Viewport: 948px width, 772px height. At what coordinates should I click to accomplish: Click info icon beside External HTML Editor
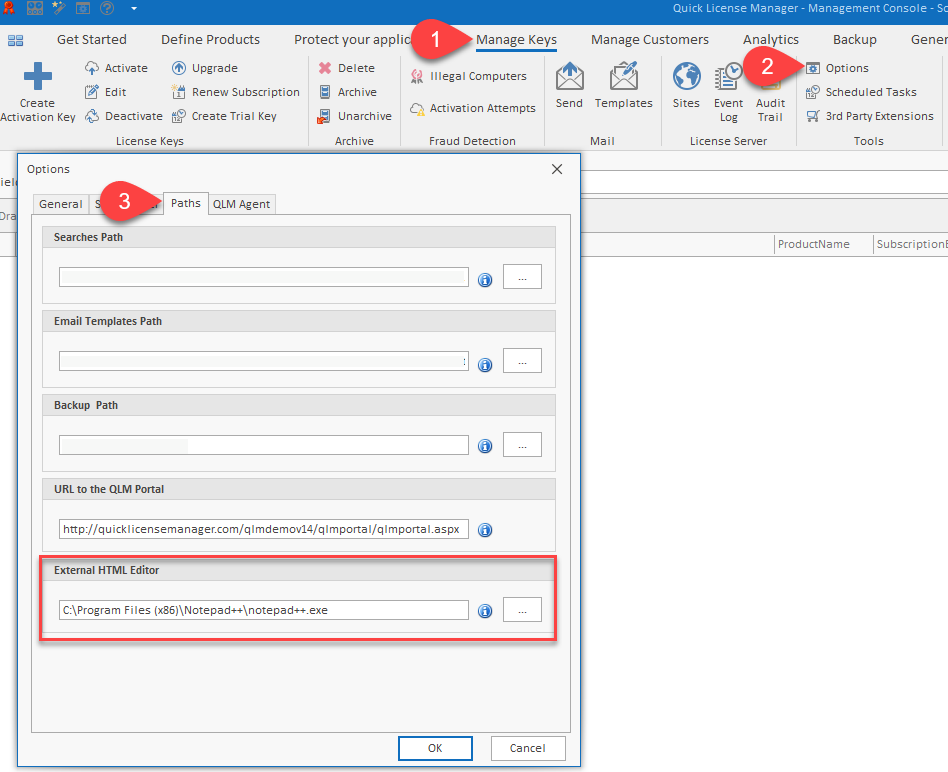coord(485,611)
